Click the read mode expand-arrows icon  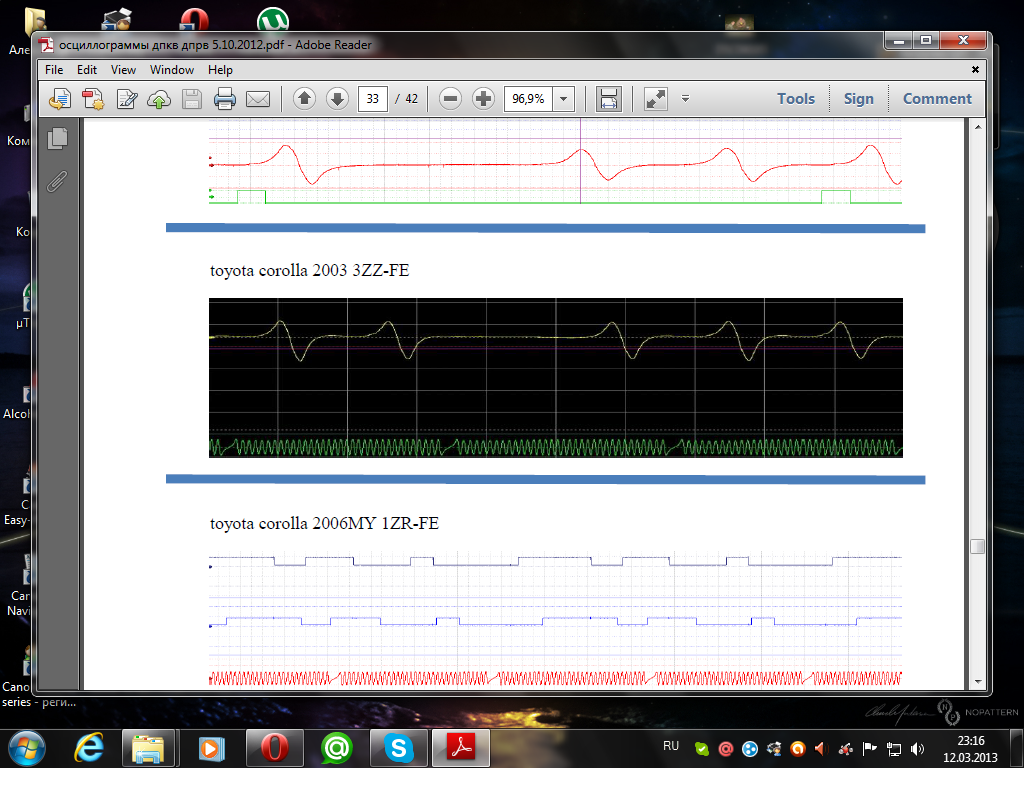656,99
